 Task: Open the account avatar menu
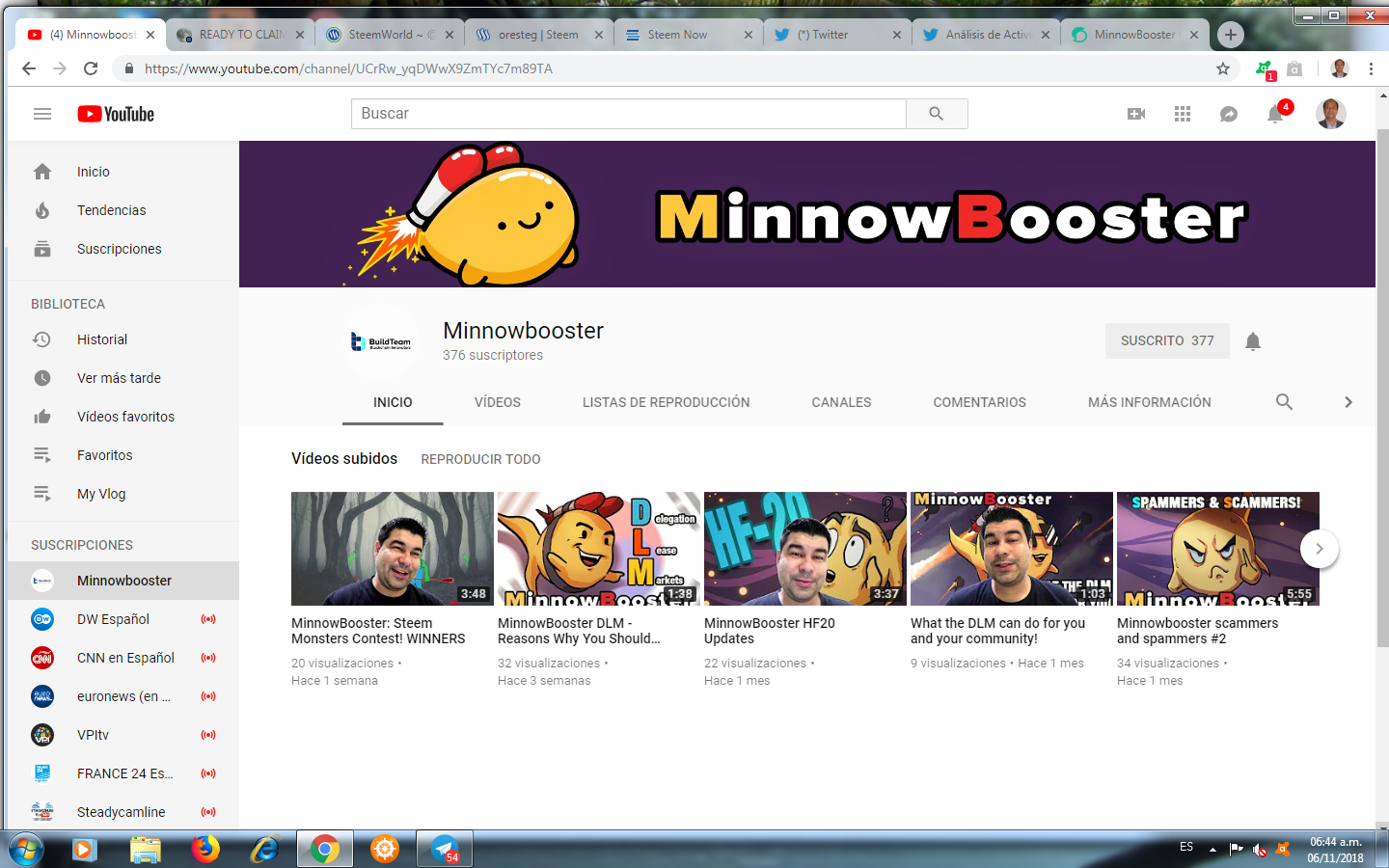(x=1331, y=114)
